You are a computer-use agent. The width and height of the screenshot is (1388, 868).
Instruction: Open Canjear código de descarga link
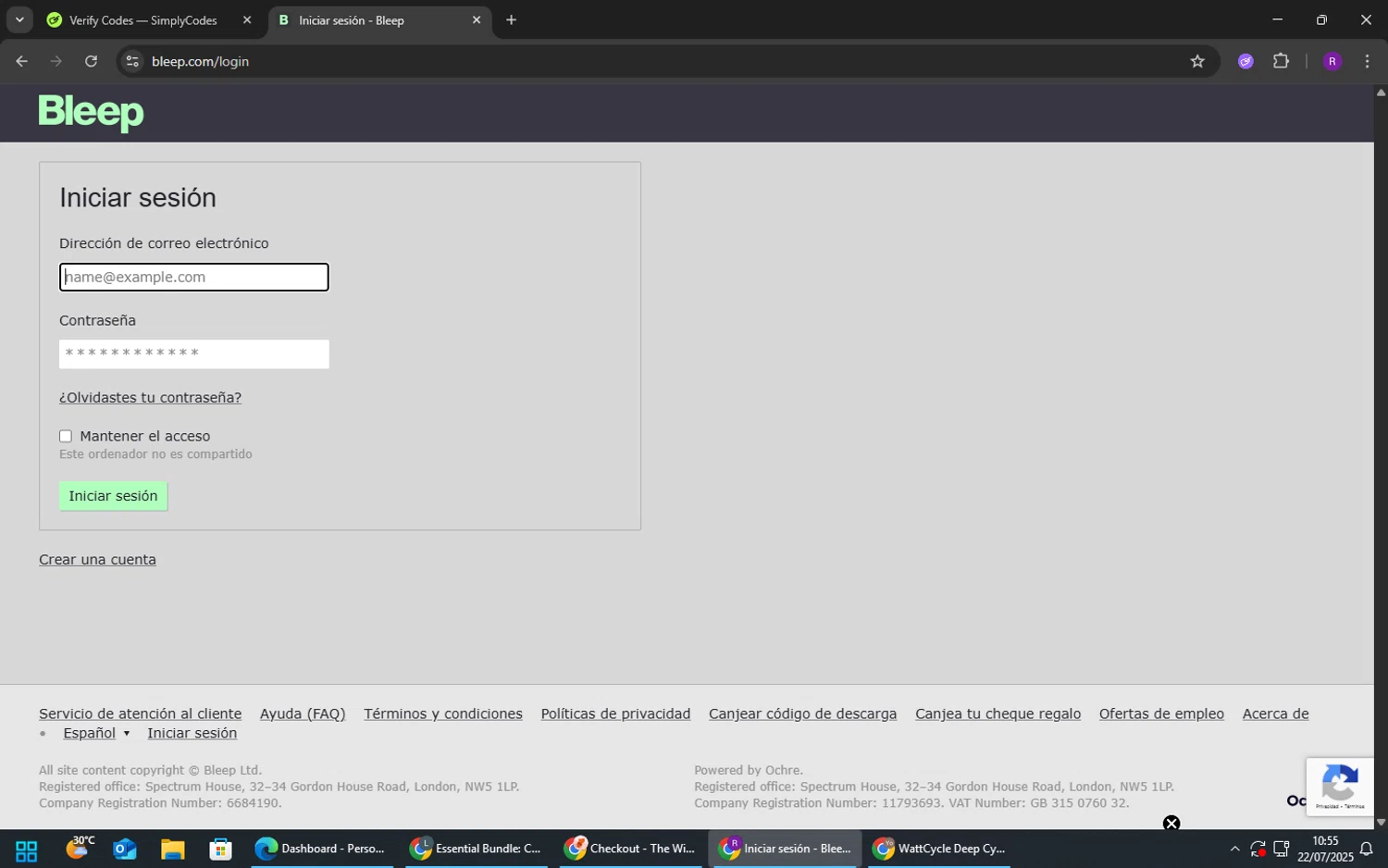point(802,713)
